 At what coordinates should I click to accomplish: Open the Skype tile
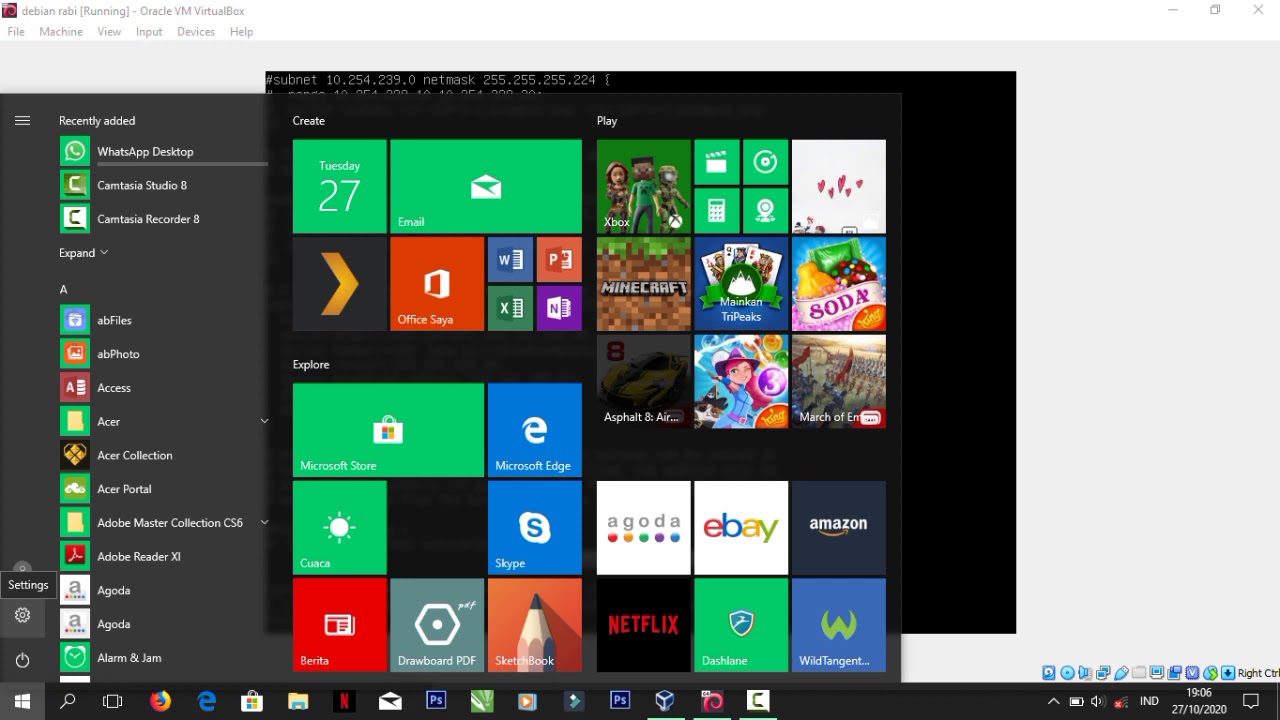pos(535,528)
